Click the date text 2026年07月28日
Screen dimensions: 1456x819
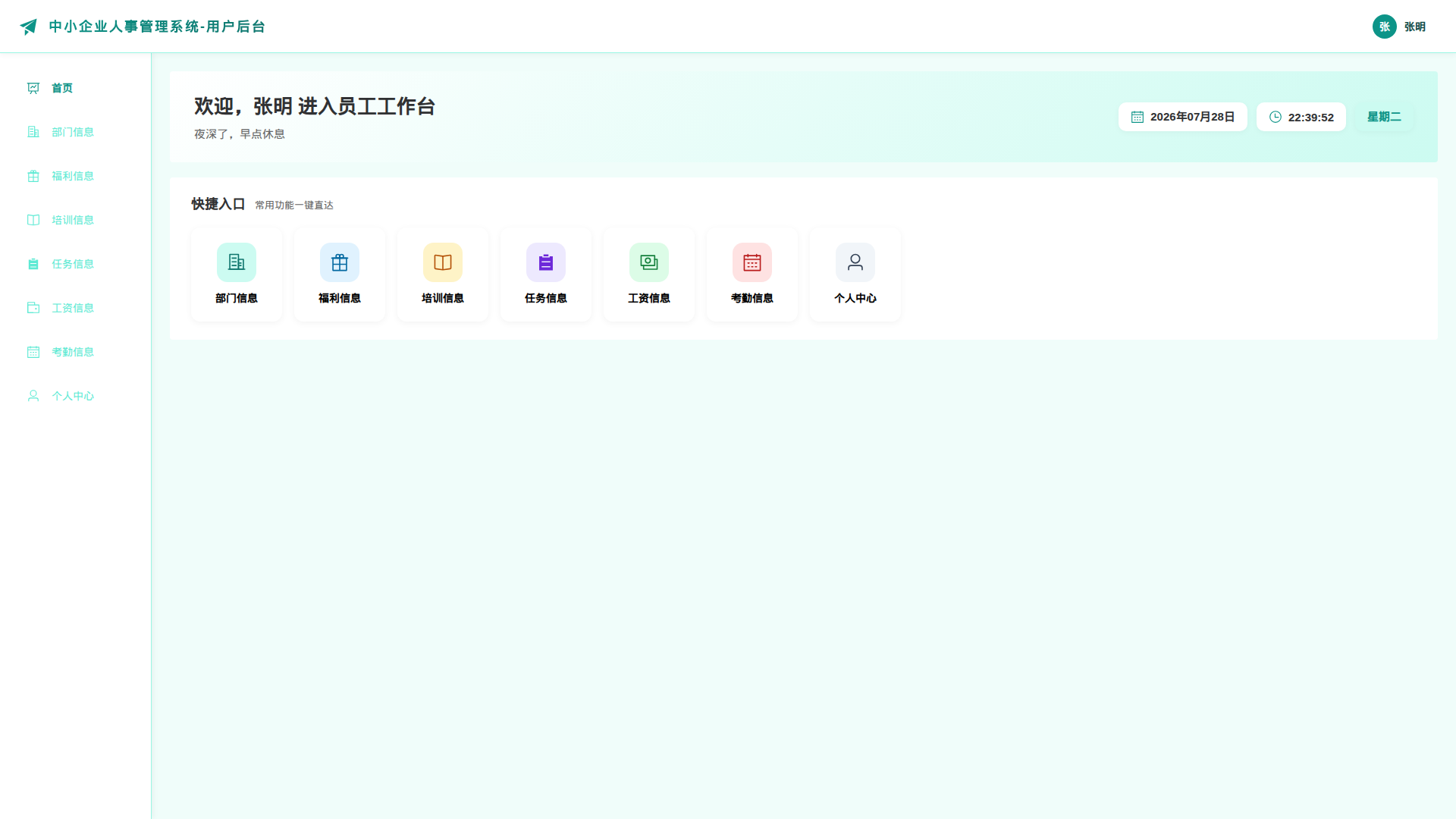coord(1192,117)
